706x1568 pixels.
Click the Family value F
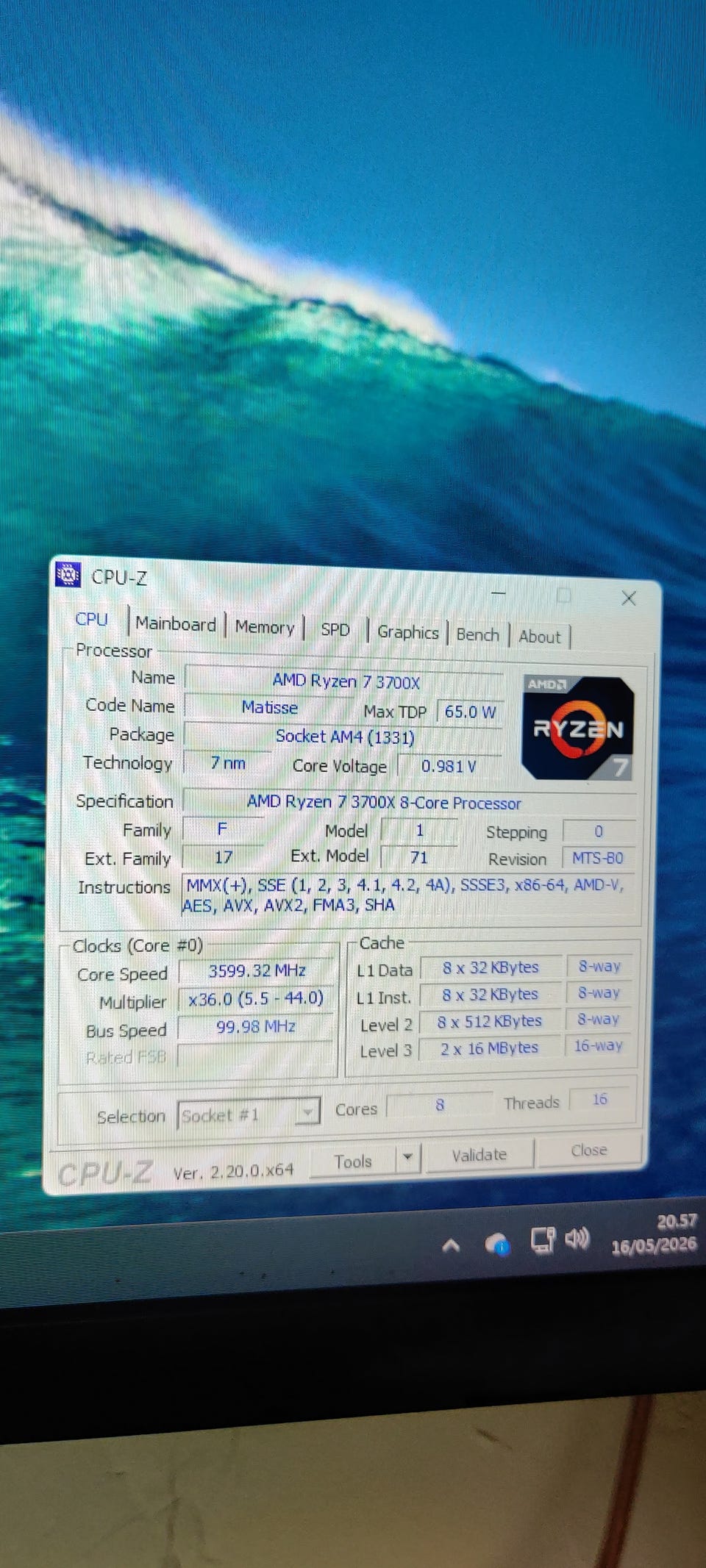click(222, 829)
